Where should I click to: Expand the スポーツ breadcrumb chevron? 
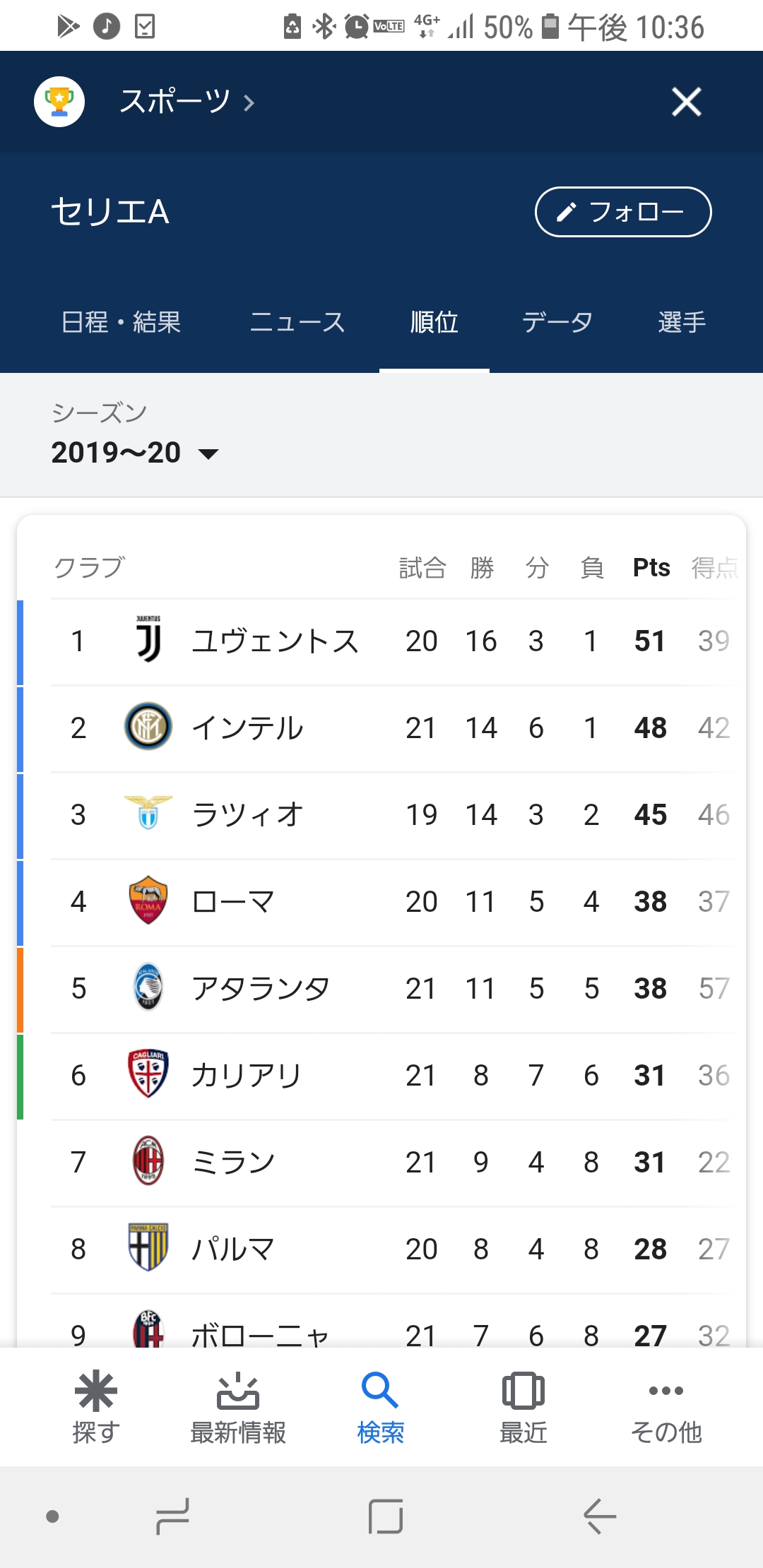(x=249, y=103)
